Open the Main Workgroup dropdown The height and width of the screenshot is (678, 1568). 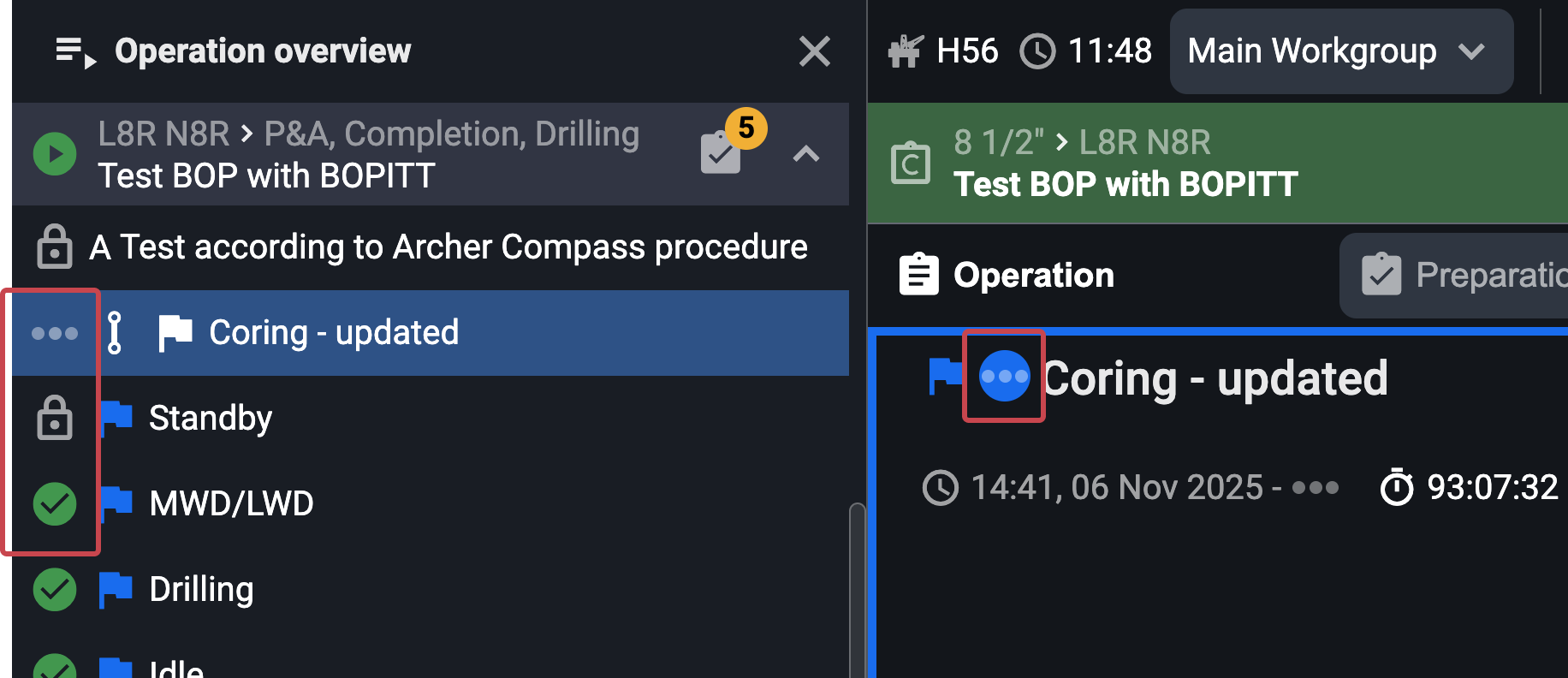click(1340, 51)
